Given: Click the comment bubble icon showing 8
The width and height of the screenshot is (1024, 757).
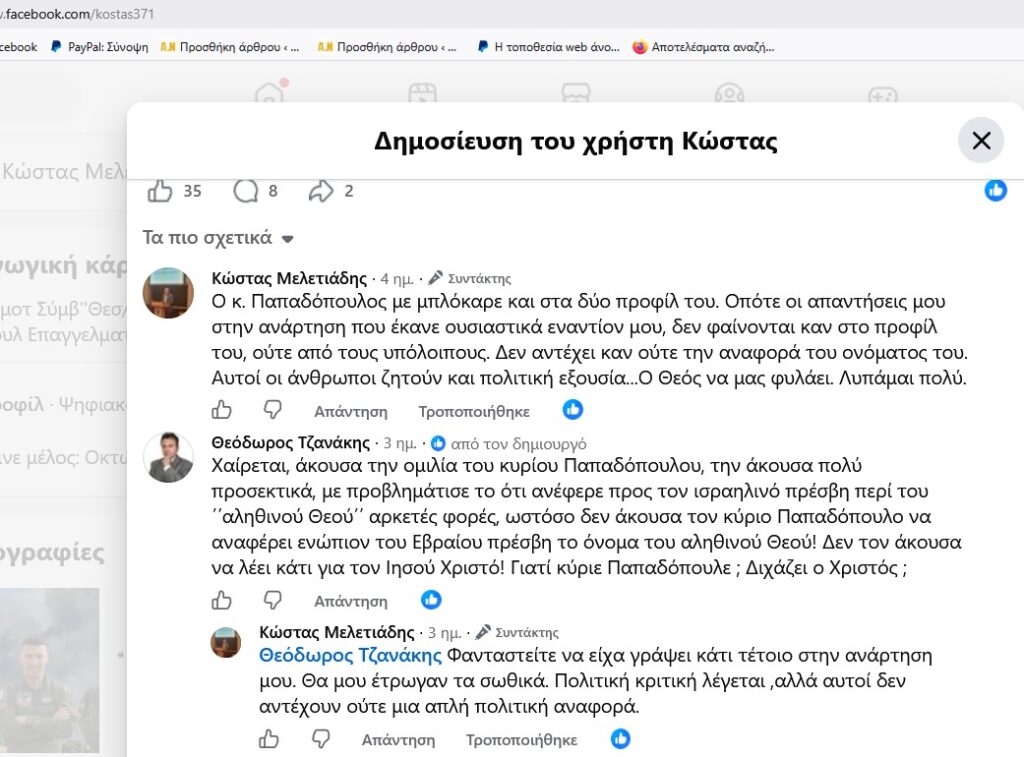Looking at the screenshot, I should tap(246, 191).
